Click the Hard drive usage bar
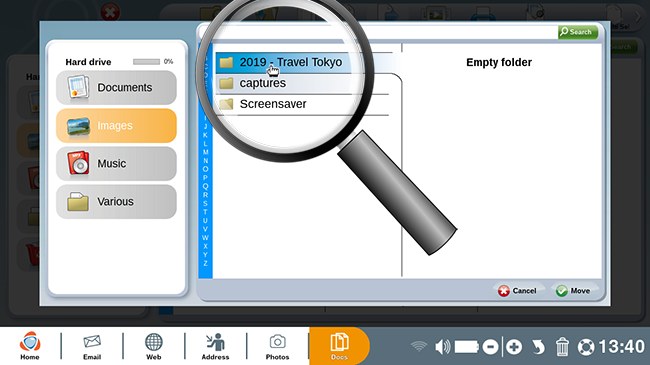 click(x=146, y=62)
